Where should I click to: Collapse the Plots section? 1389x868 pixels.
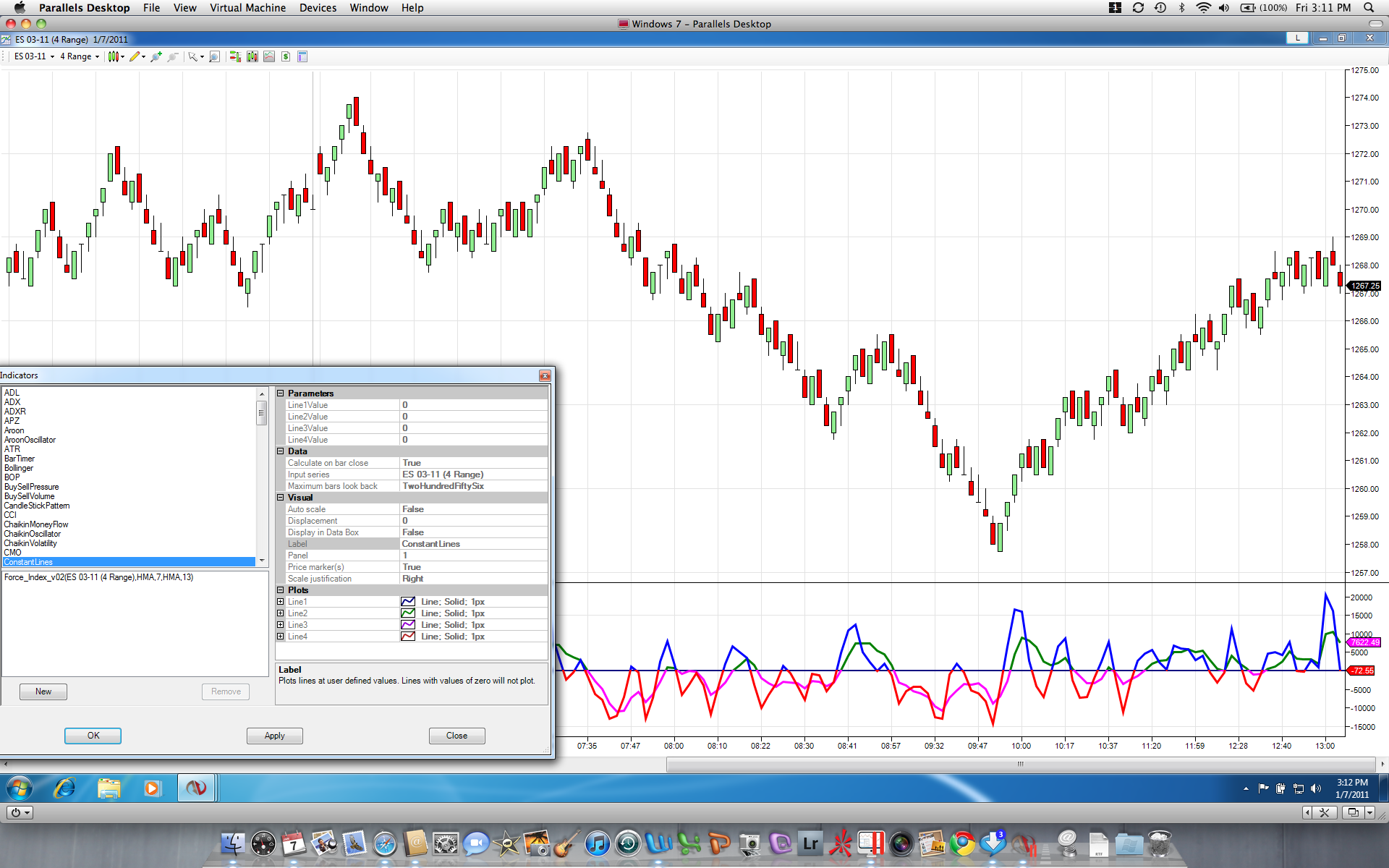click(281, 590)
